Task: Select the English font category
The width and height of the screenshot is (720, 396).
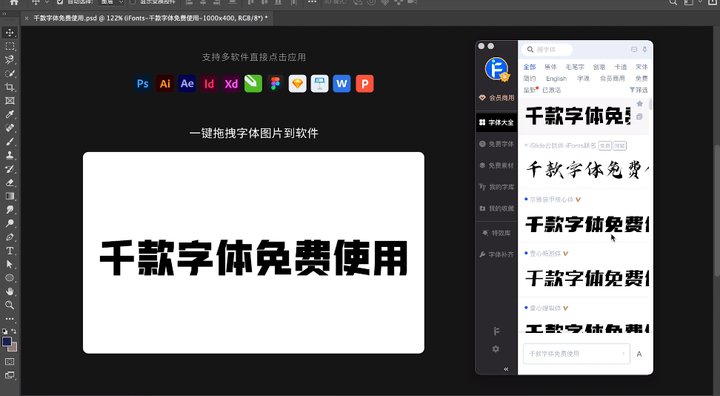Action: tap(556, 79)
